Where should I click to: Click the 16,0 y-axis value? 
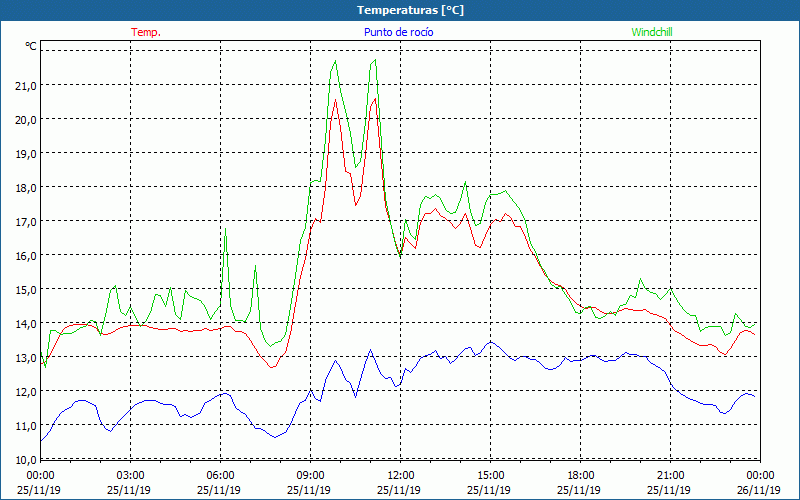click(26, 256)
